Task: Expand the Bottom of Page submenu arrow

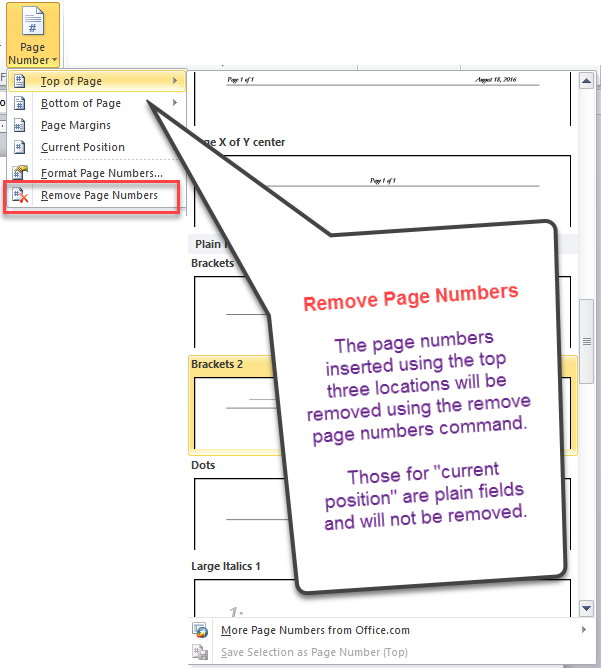Action: click(x=175, y=103)
